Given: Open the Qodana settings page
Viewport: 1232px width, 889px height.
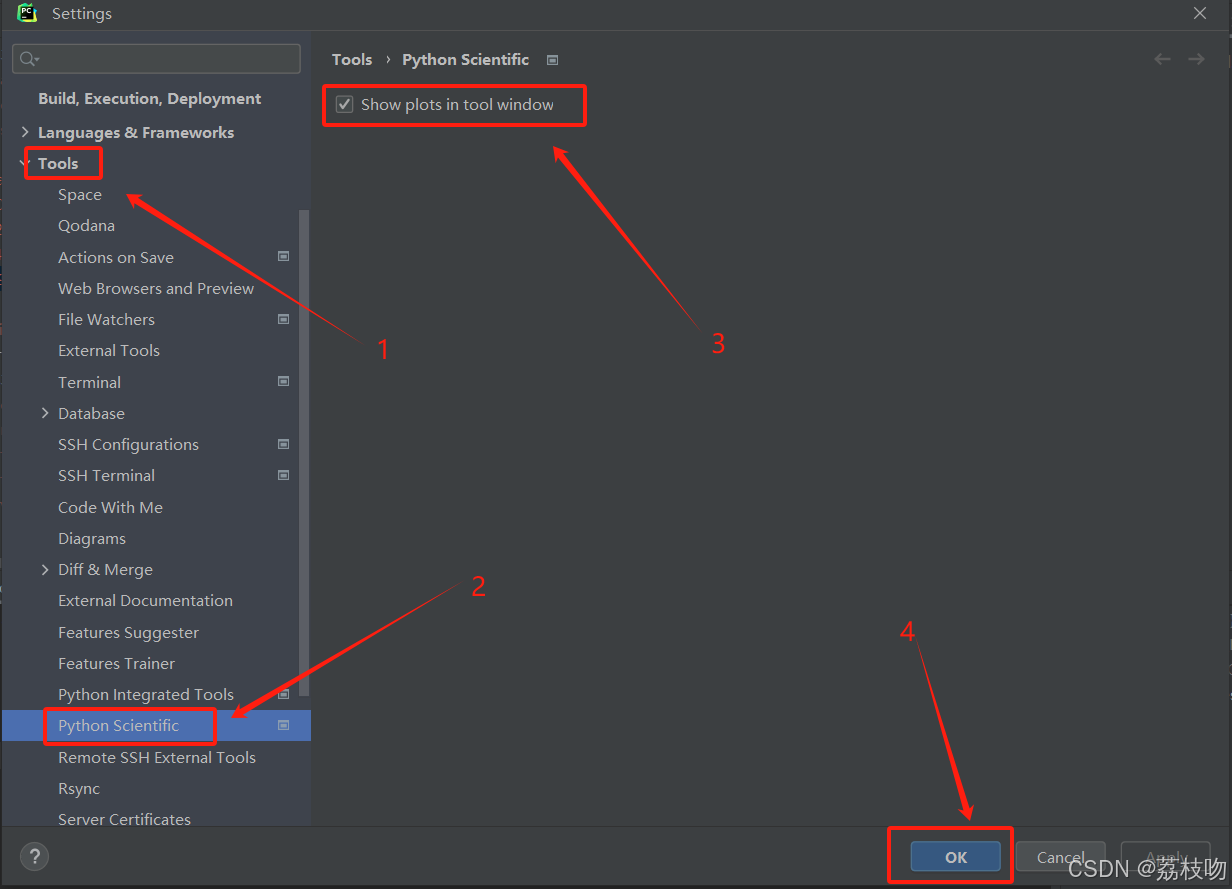Looking at the screenshot, I should click(86, 226).
